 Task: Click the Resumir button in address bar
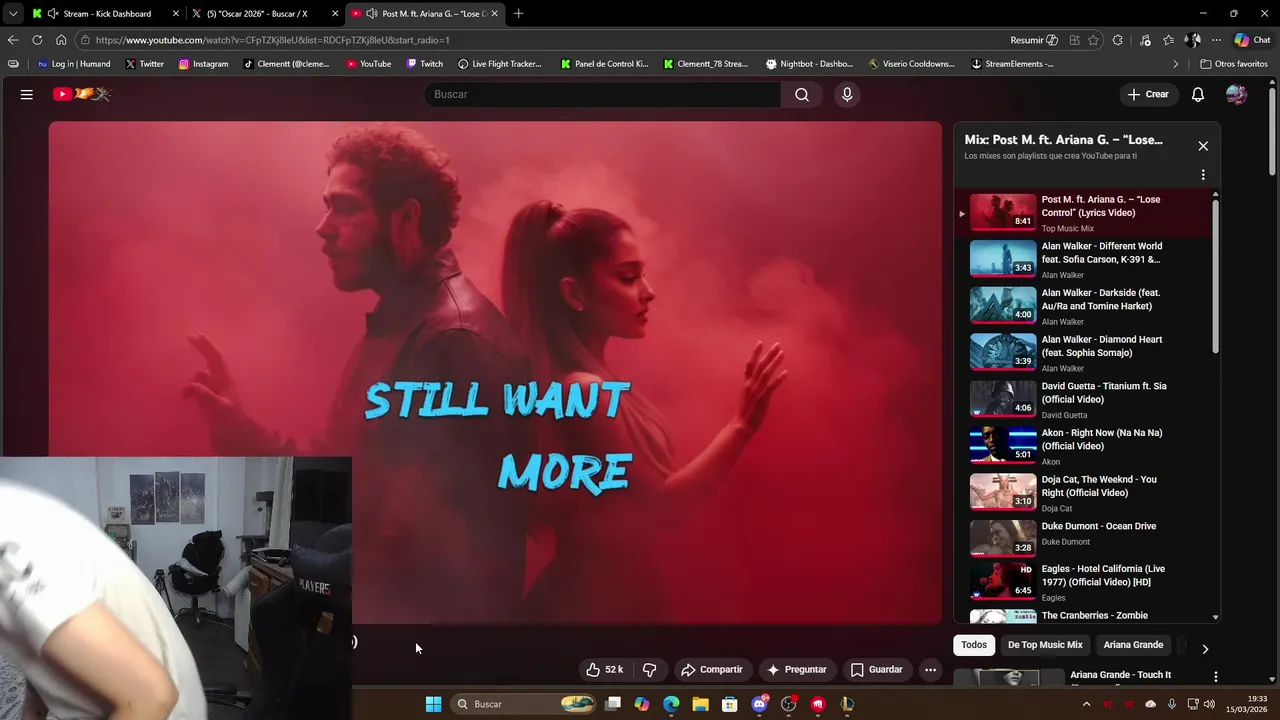[1034, 40]
